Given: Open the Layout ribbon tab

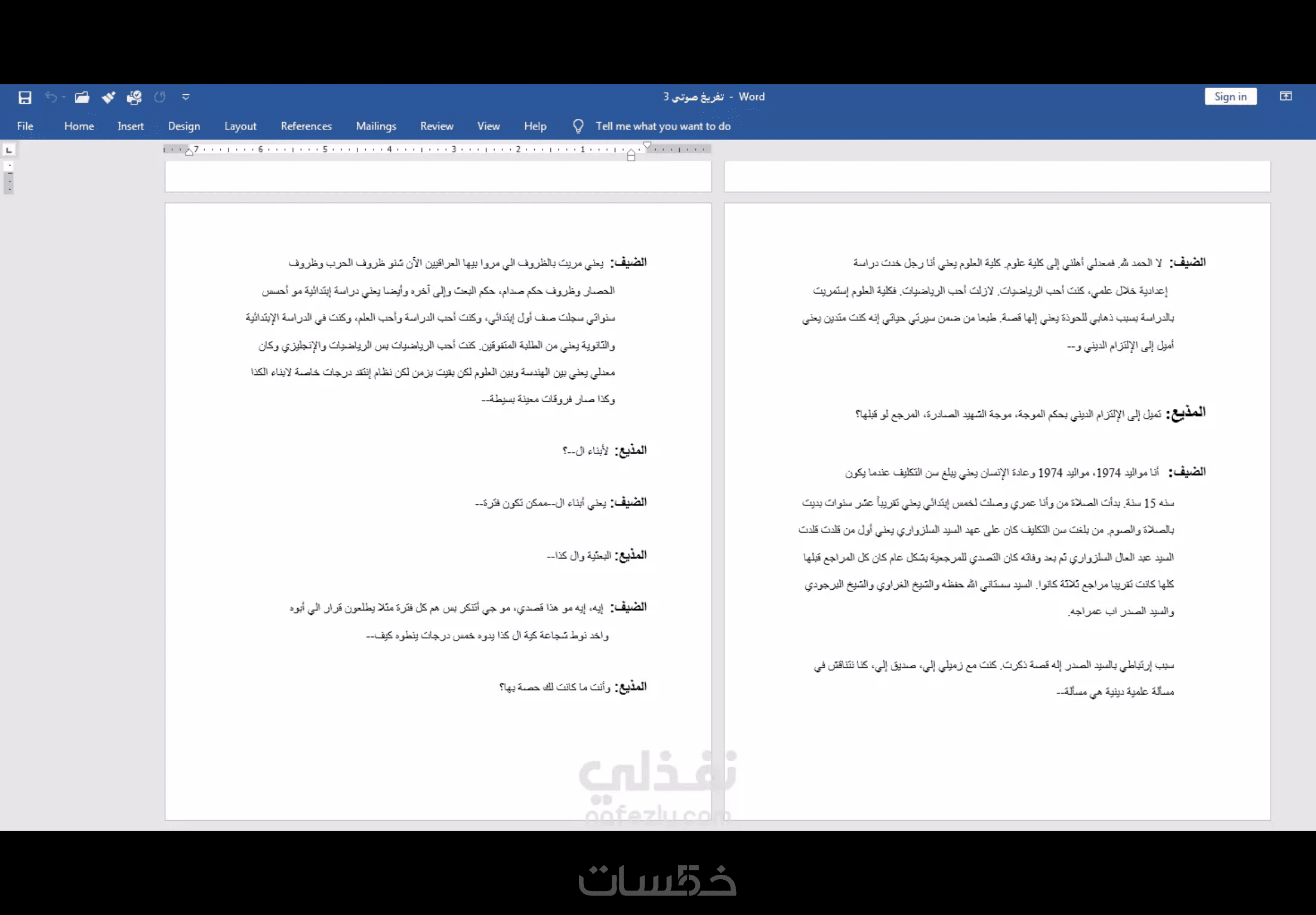Looking at the screenshot, I should click(x=240, y=126).
